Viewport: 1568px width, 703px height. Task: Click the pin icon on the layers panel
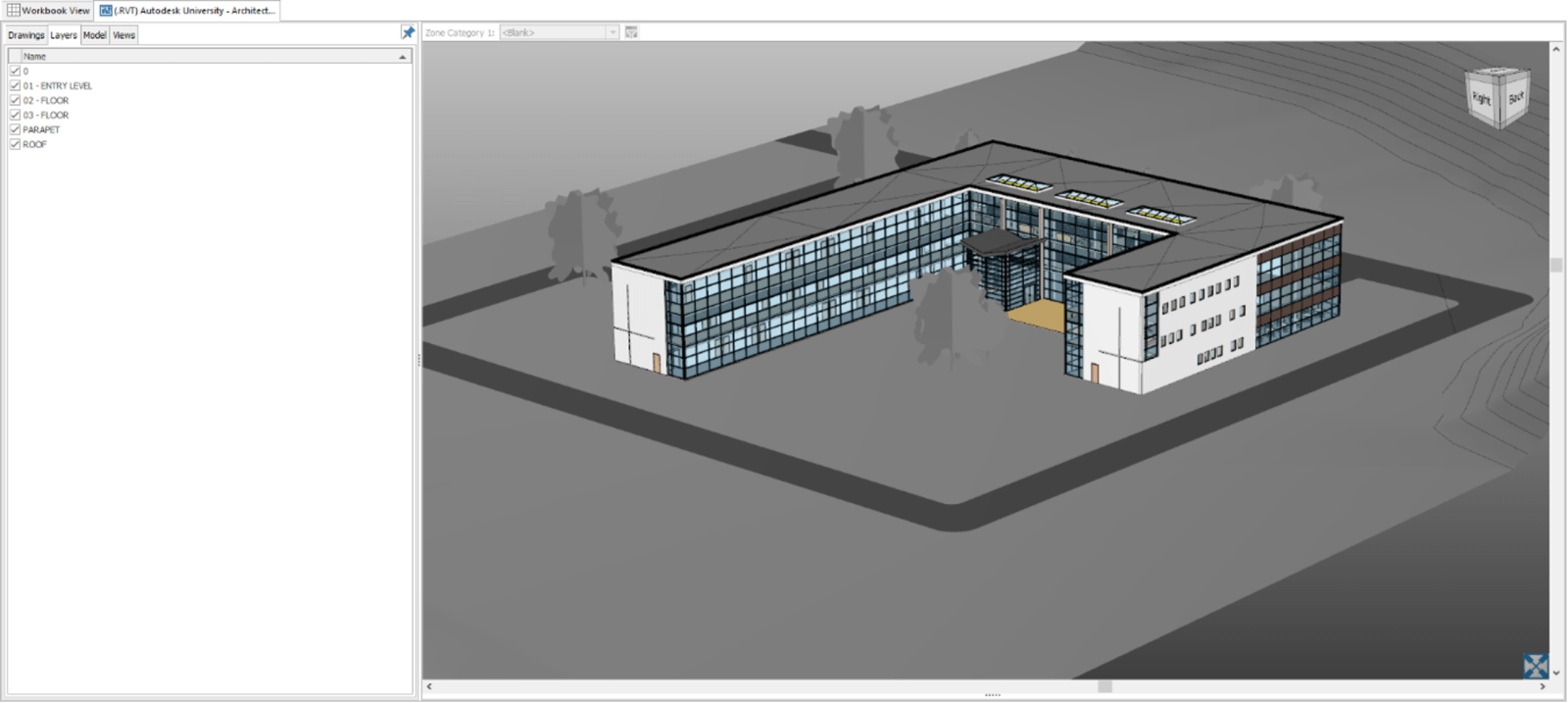point(408,32)
